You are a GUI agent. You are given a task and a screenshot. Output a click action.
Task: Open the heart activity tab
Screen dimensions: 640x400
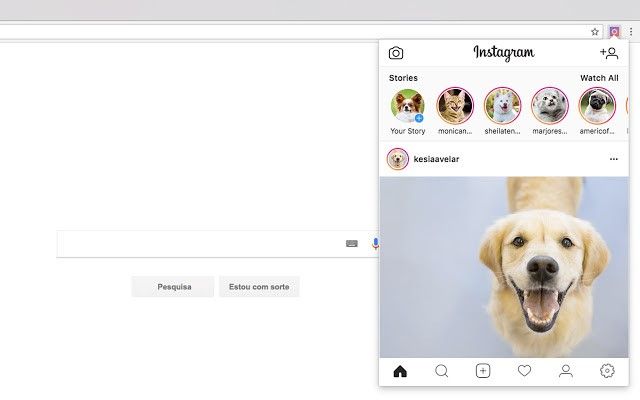(x=524, y=371)
